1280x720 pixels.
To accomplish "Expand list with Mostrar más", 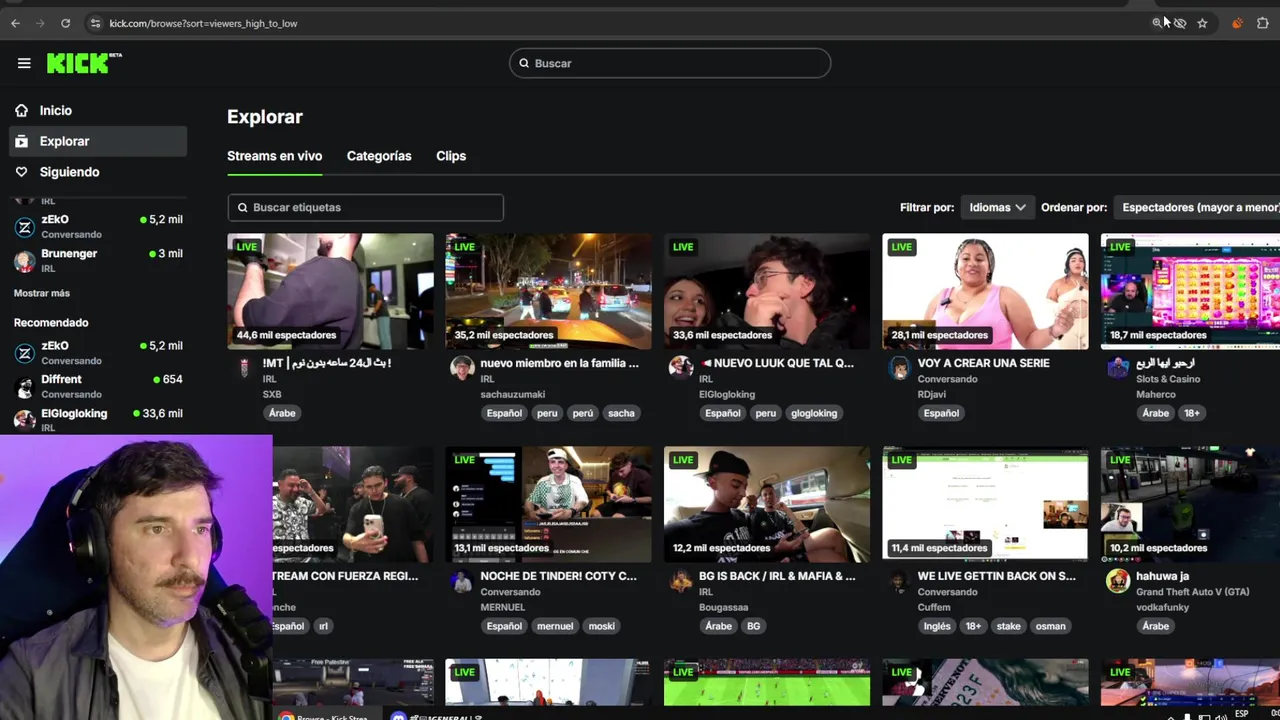I will (42, 293).
